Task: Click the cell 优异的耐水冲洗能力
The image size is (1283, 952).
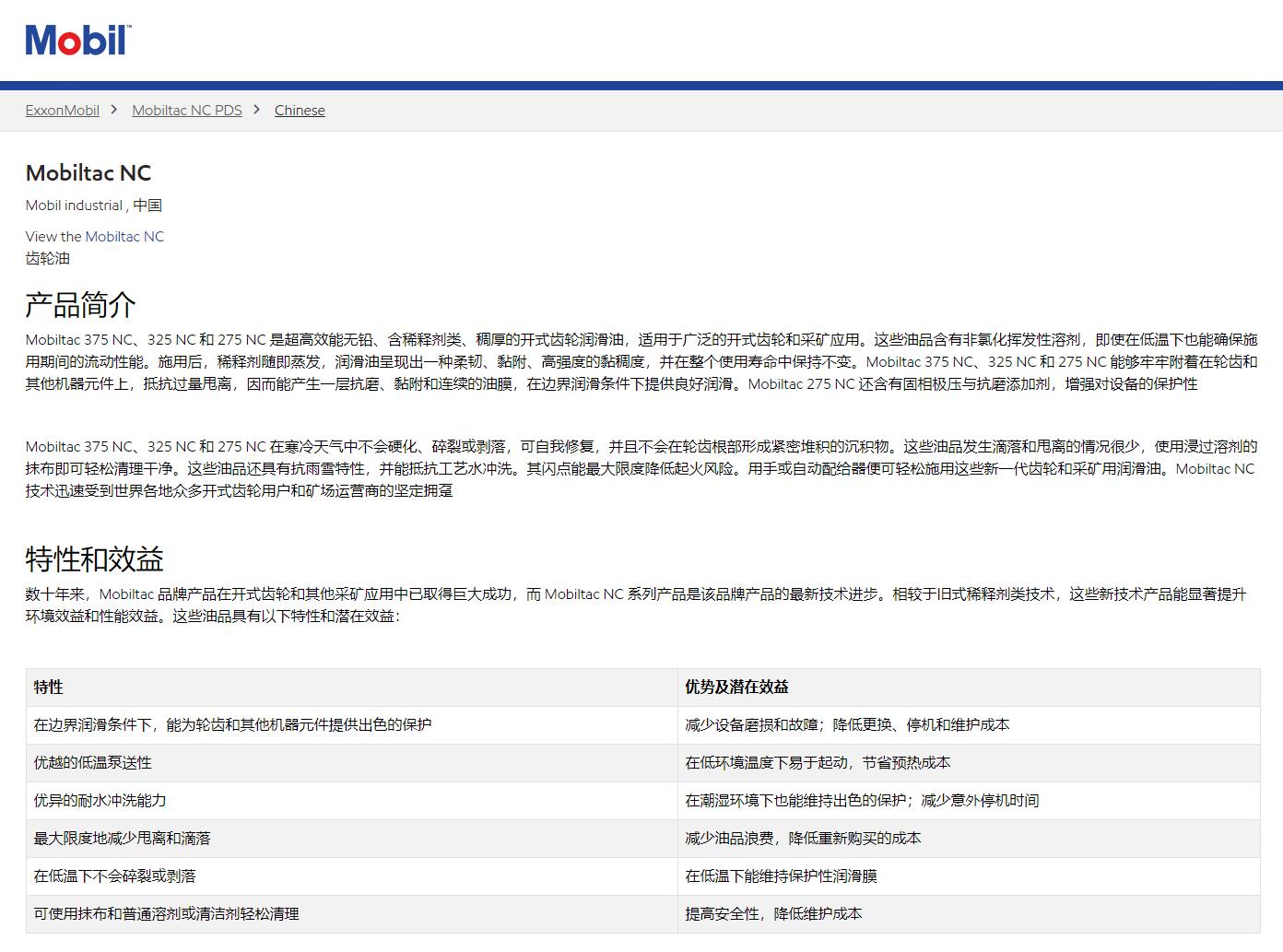Action: [x=352, y=801]
